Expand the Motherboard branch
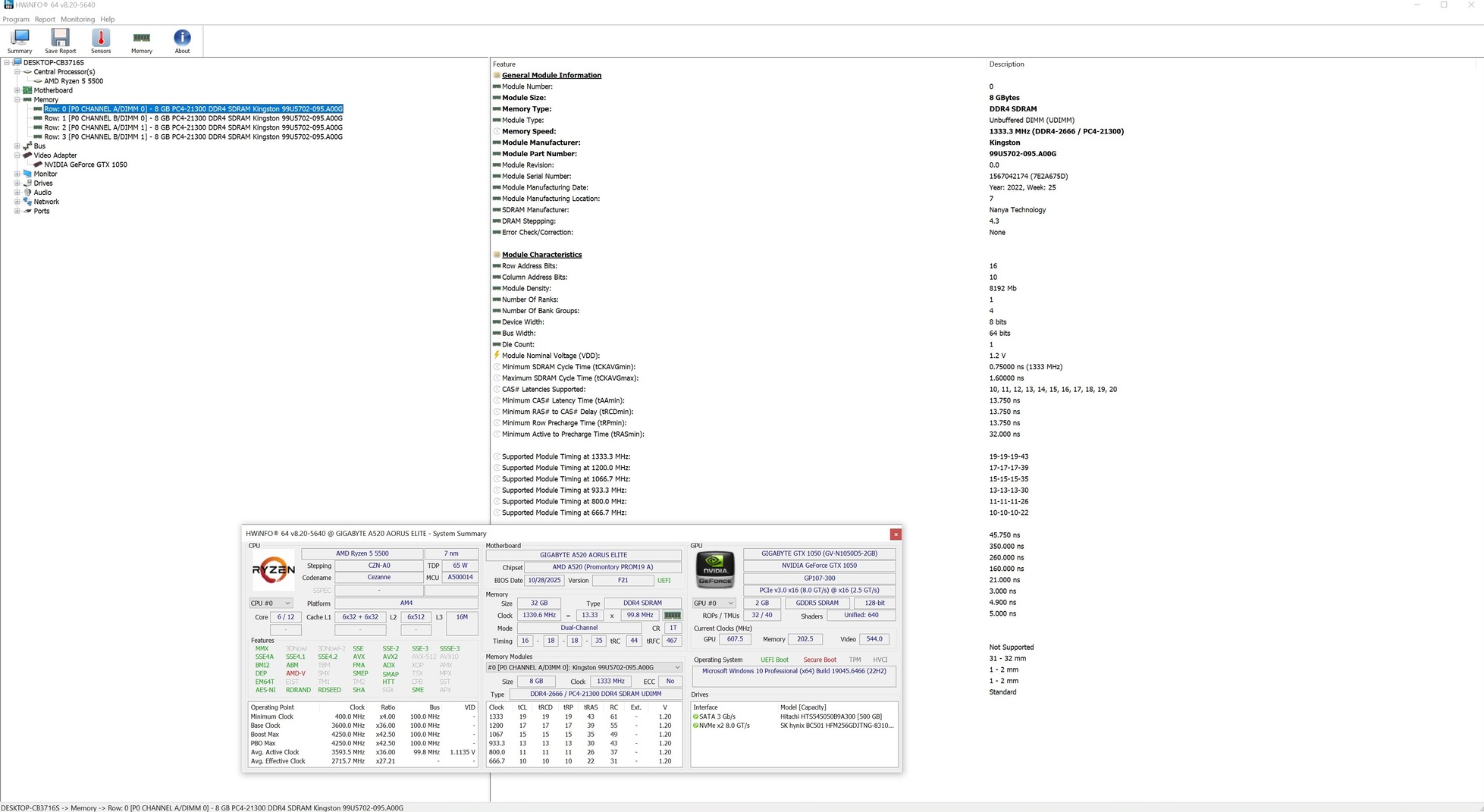This screenshot has width=1484, height=812. (x=17, y=90)
